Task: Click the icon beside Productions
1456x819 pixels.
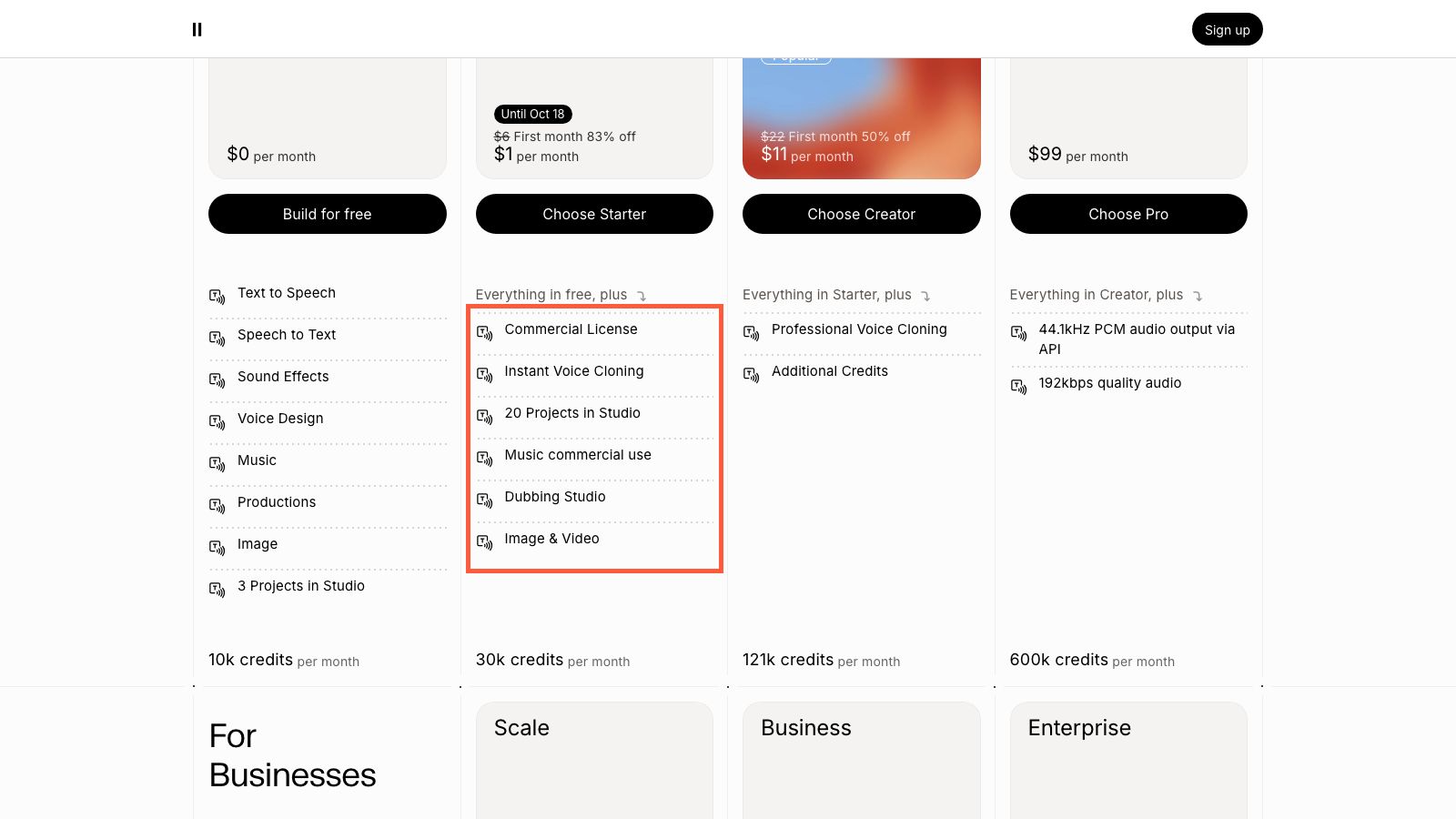Action: pyautogui.click(x=217, y=505)
